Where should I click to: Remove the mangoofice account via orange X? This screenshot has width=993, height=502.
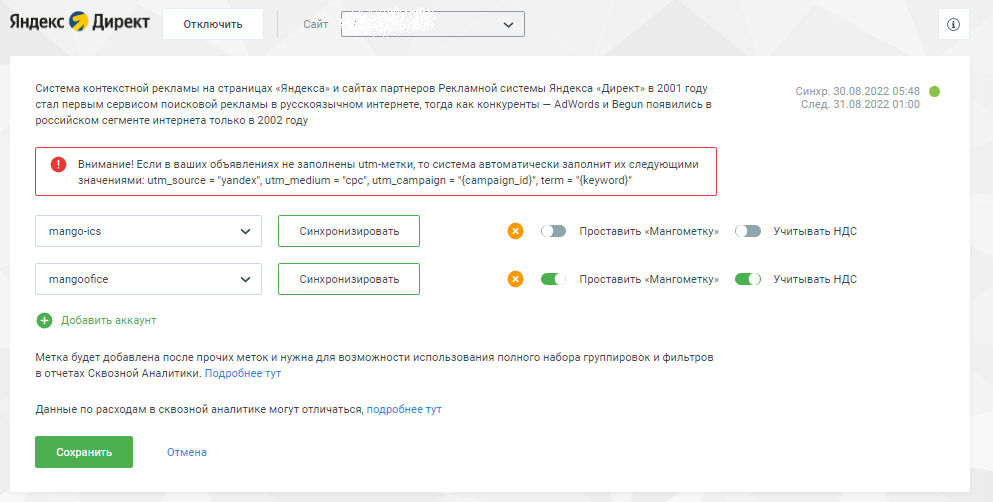tap(515, 279)
